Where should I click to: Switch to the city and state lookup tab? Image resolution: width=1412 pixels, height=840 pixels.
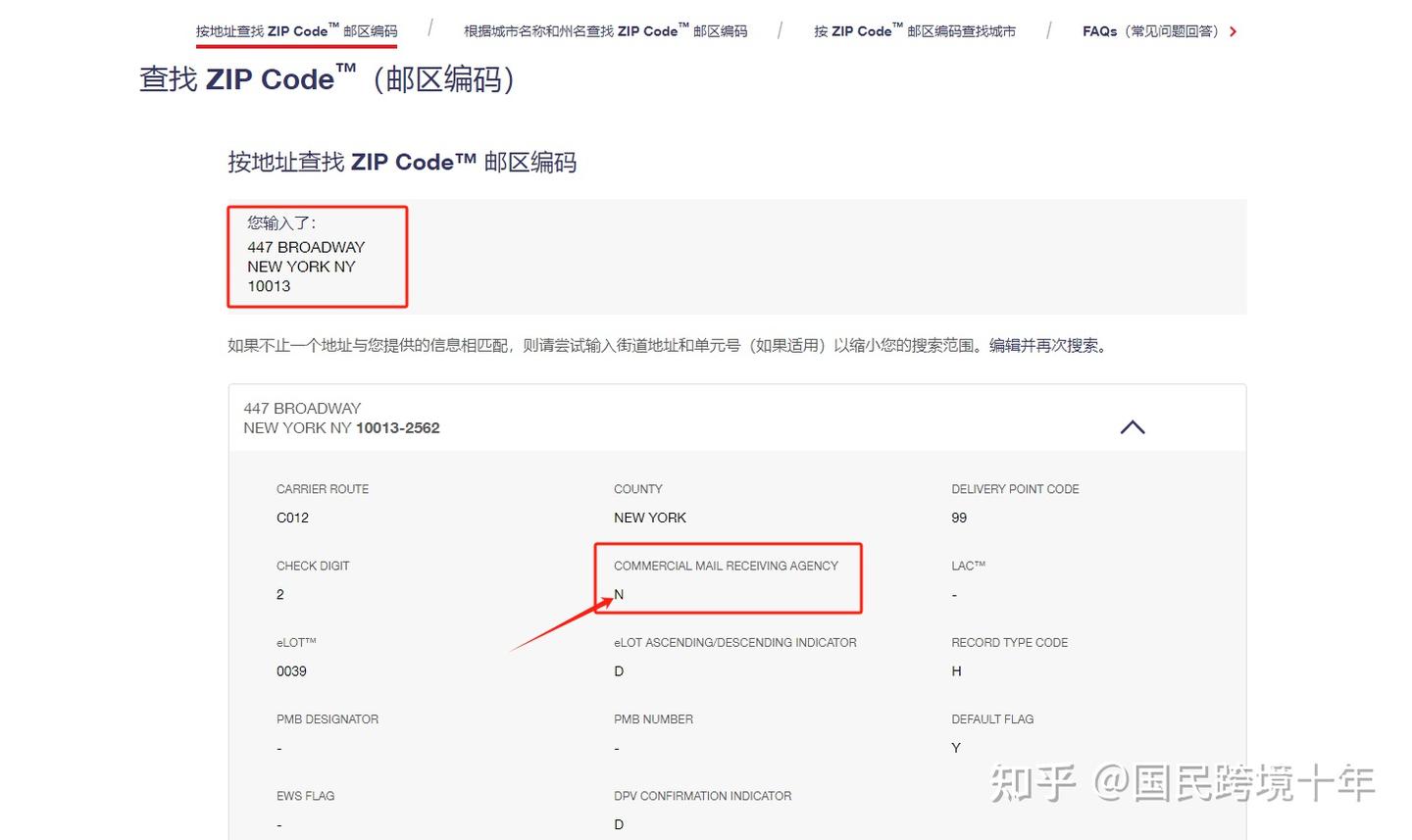(605, 31)
